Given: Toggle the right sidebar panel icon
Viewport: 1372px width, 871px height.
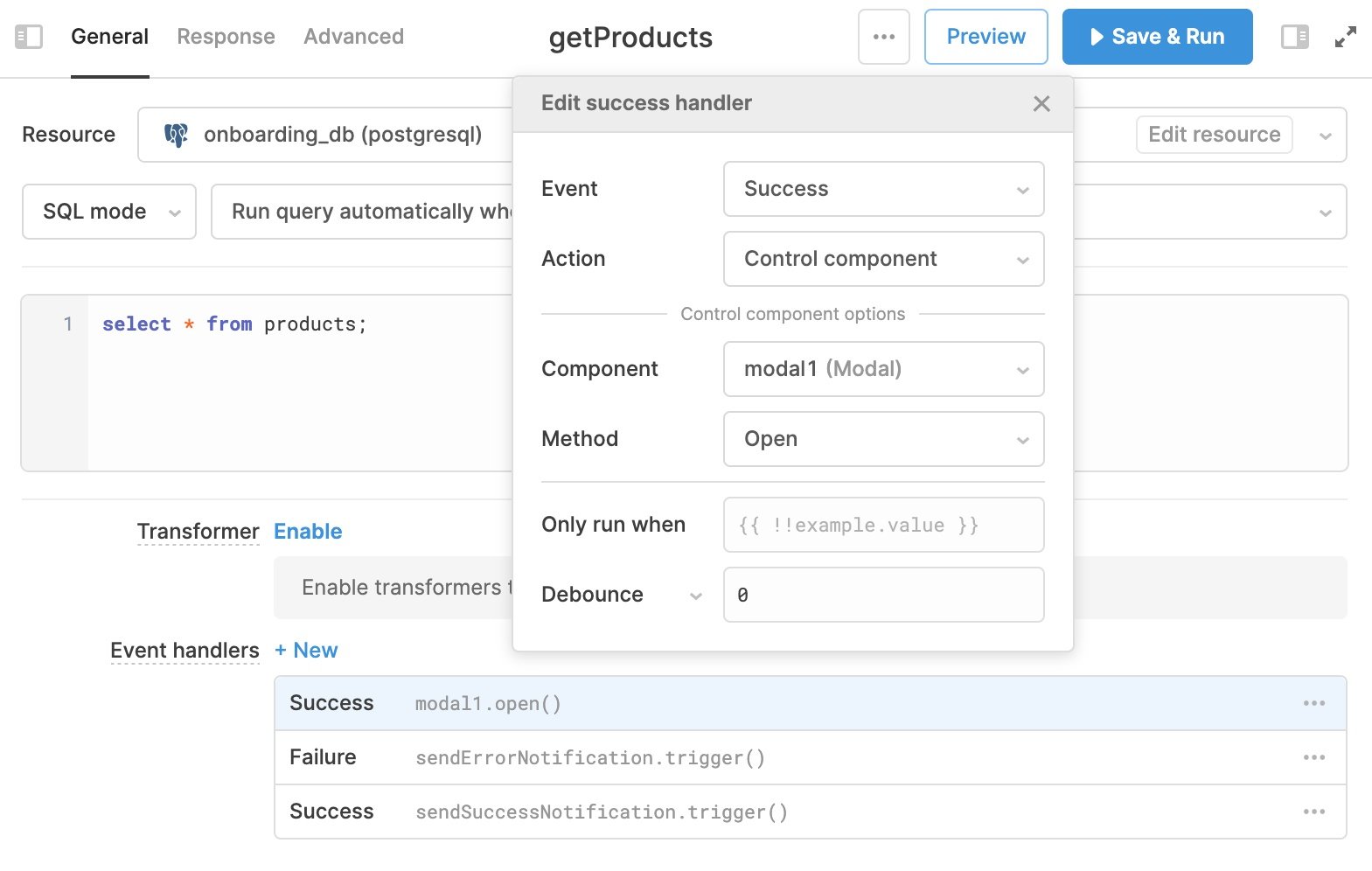Looking at the screenshot, I should [x=1295, y=37].
